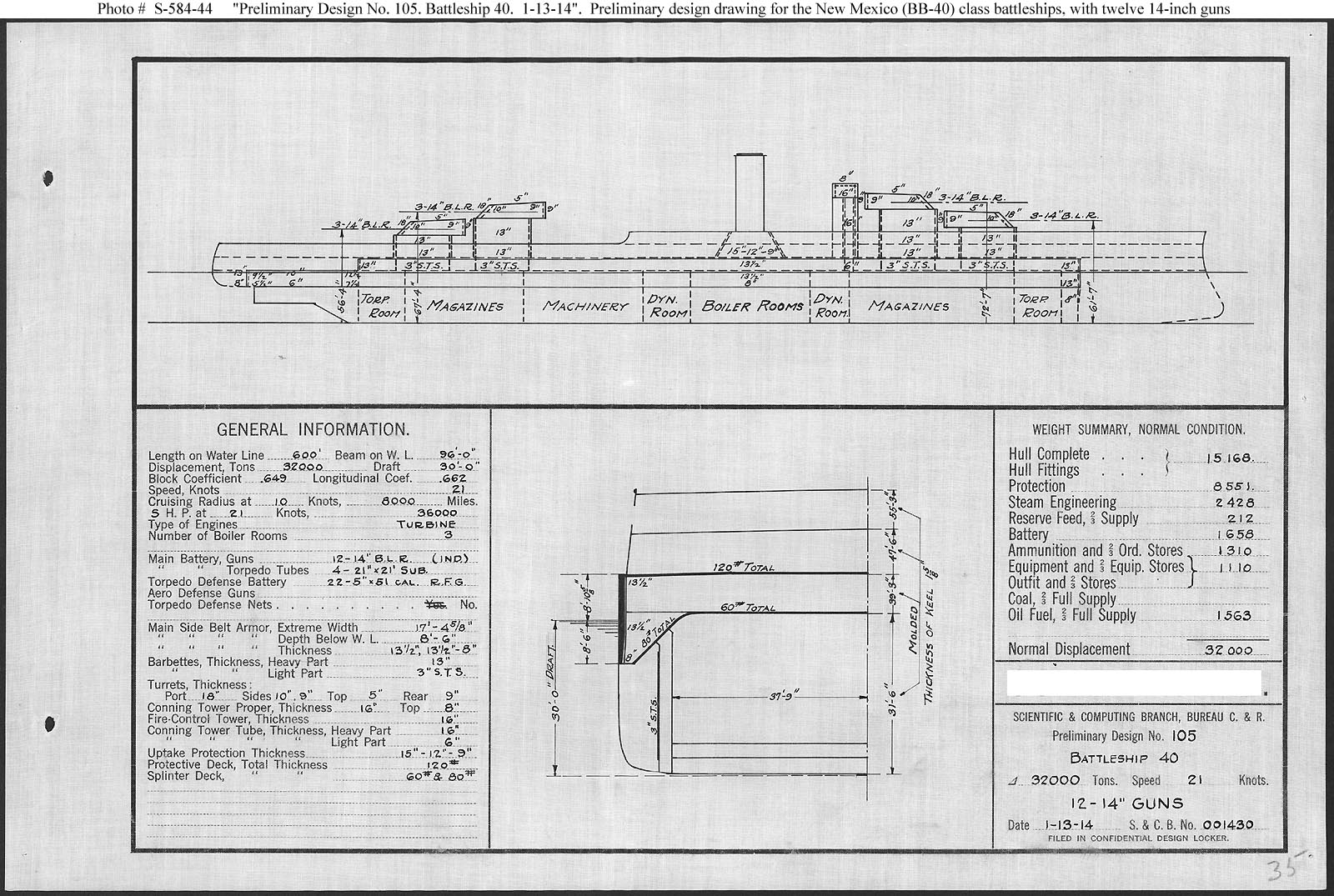Click the BOILER ROOMS compartment label
Screen dimensions: 1334x896
pyautogui.click(x=752, y=306)
